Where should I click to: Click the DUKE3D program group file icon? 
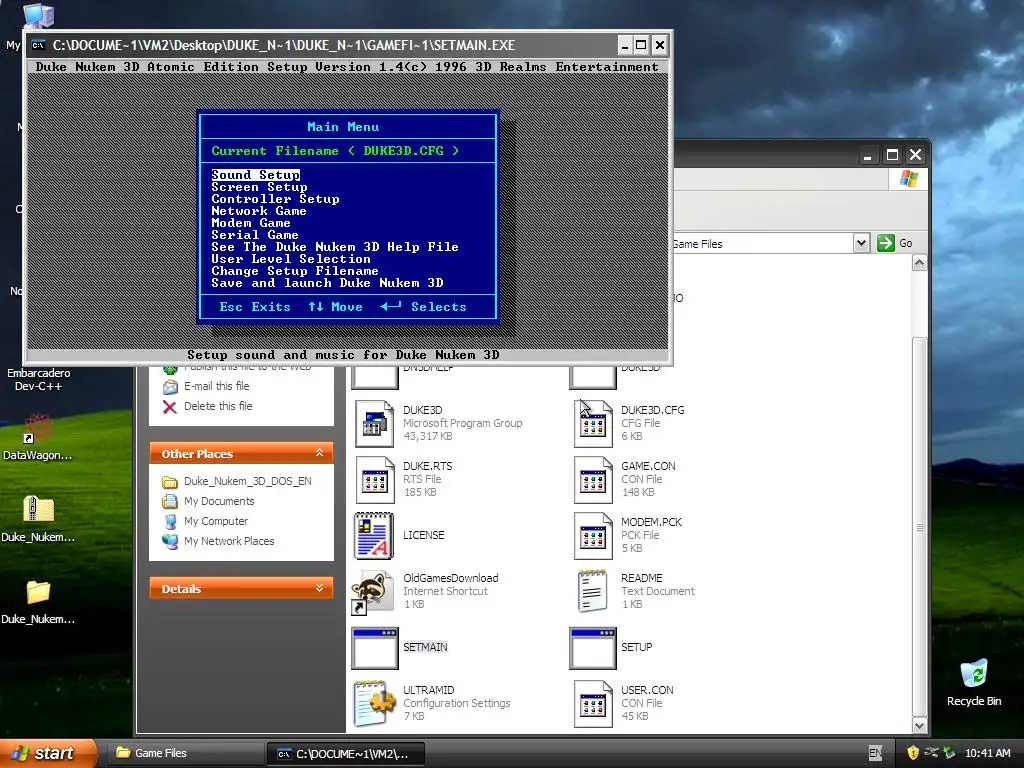[374, 423]
